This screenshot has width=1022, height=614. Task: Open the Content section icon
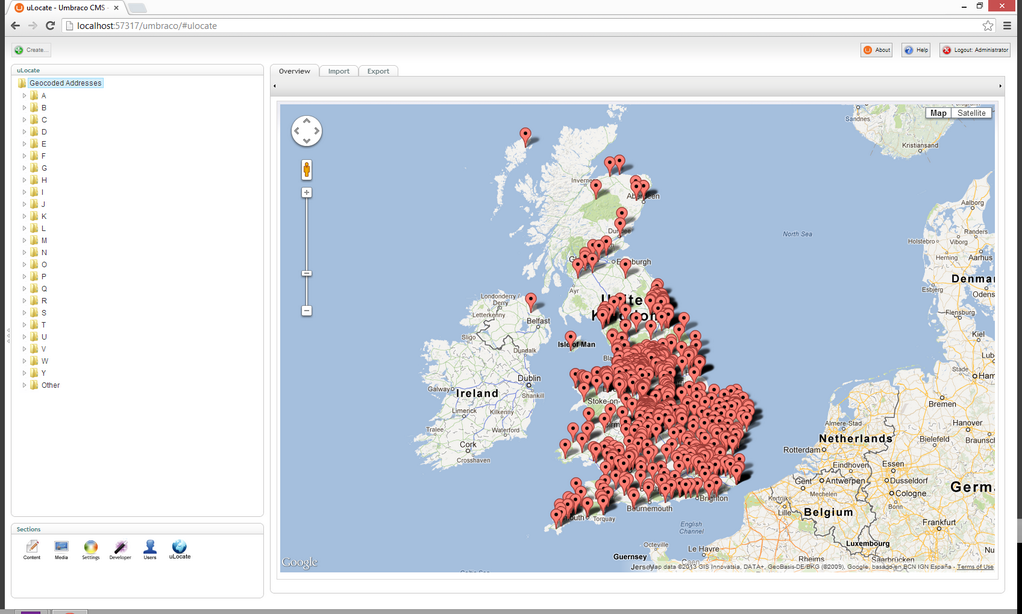tap(32, 549)
